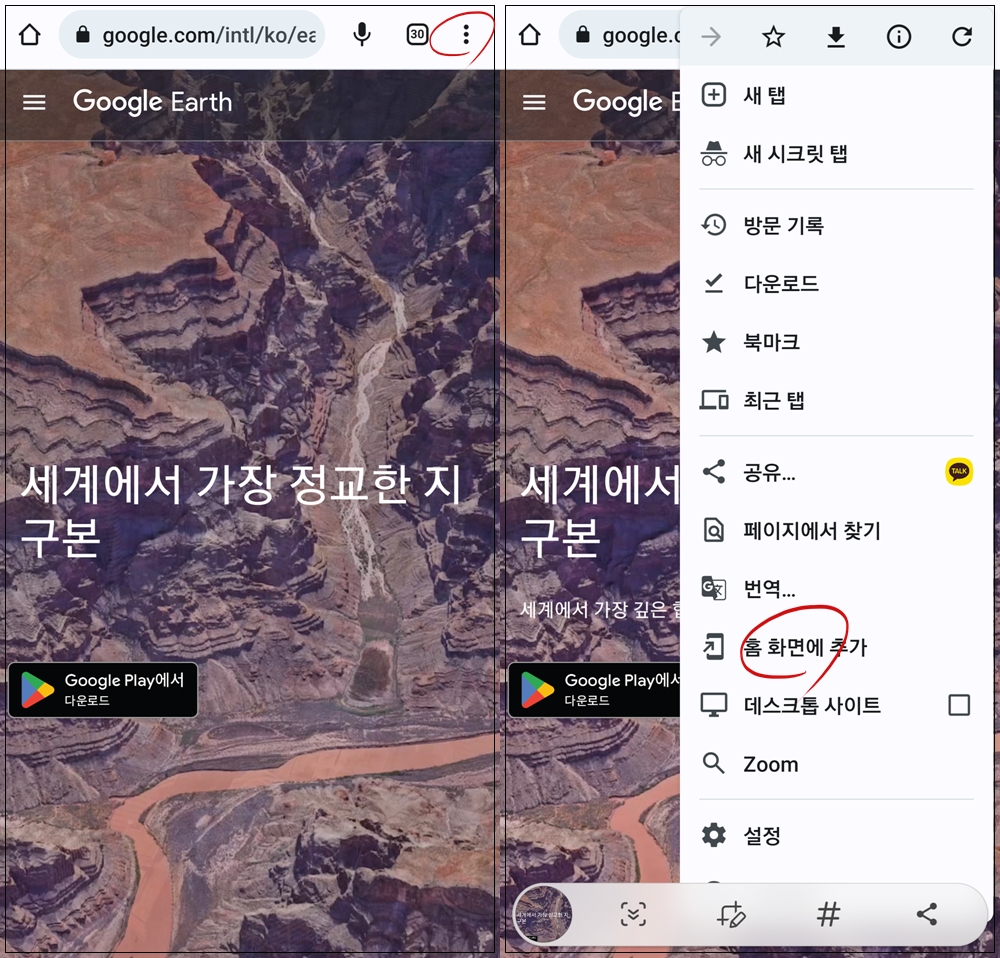
Task: Select 새 탭 menu item
Action: (x=836, y=95)
